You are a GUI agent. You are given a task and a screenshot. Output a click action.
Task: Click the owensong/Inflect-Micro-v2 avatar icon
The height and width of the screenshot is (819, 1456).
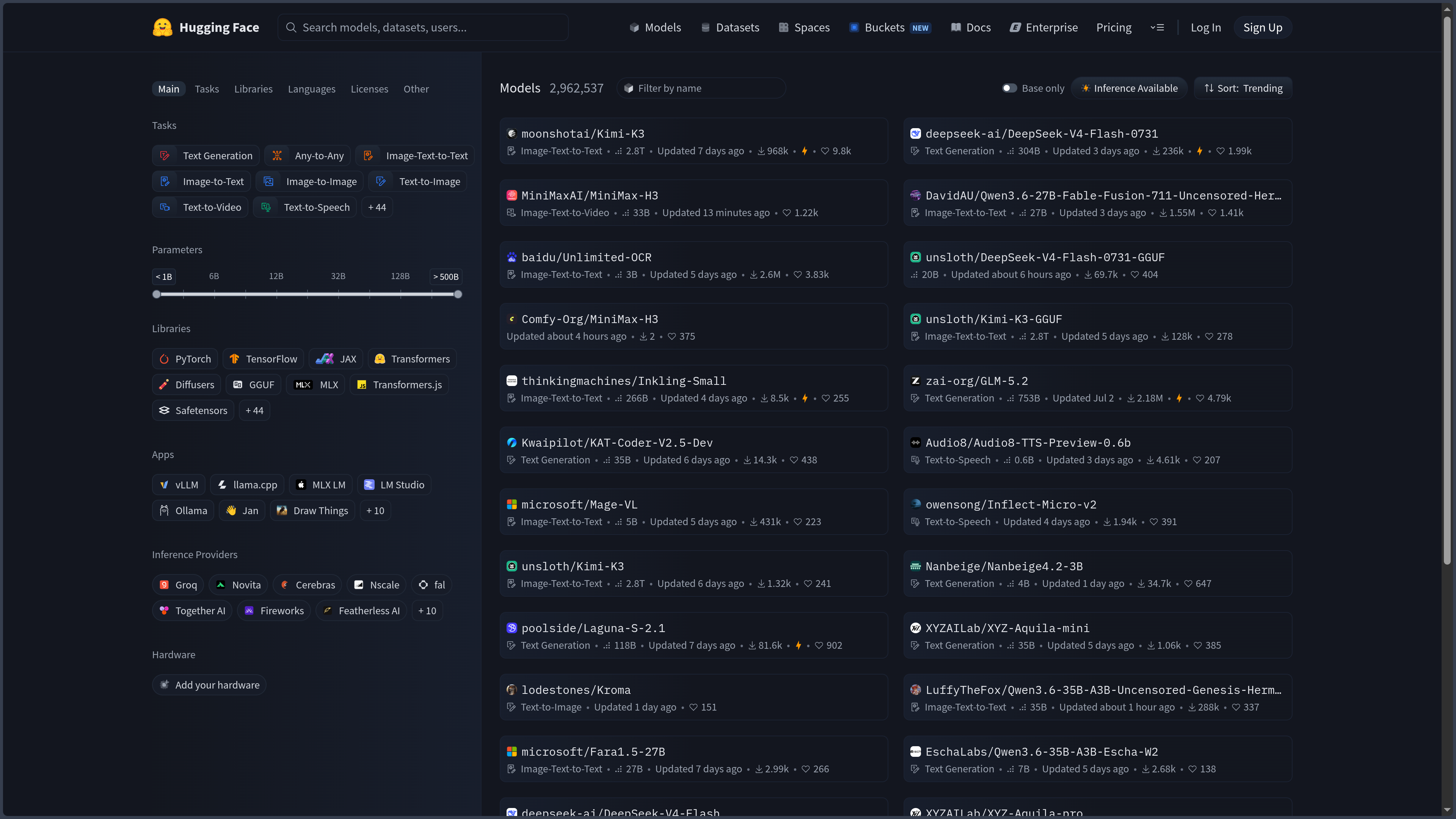[x=916, y=504]
